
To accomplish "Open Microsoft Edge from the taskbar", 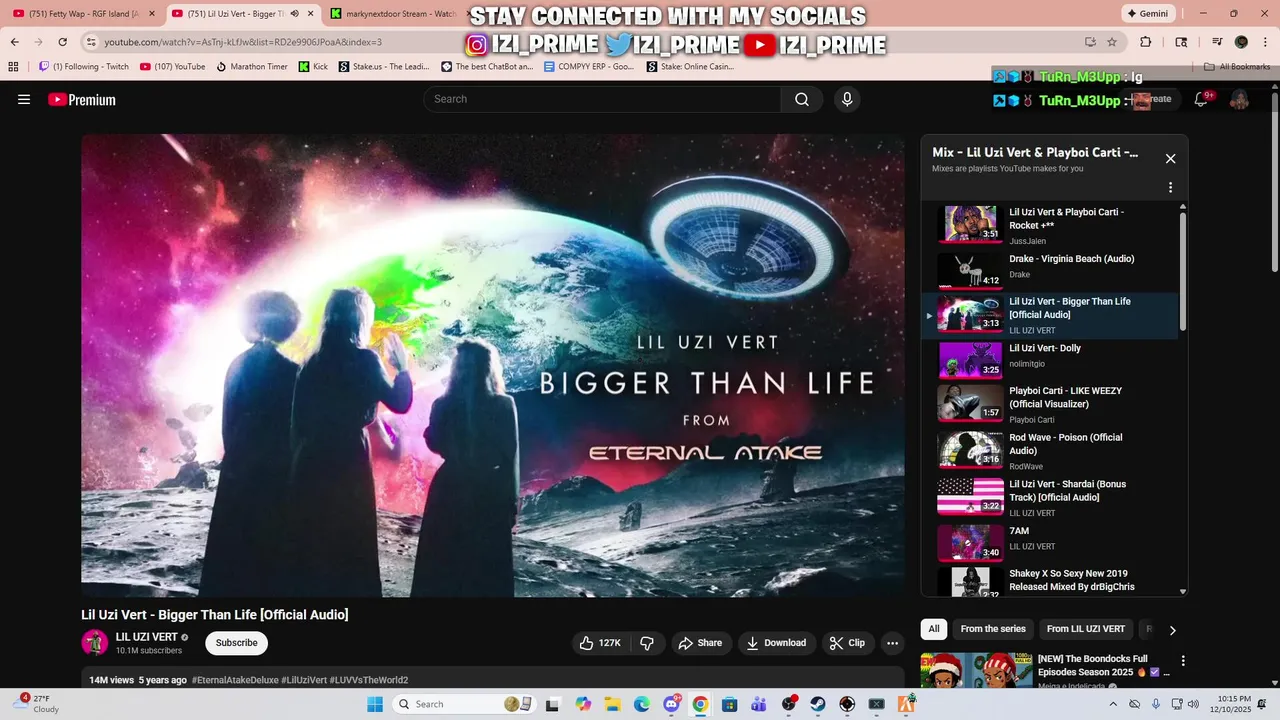I will coord(641,704).
